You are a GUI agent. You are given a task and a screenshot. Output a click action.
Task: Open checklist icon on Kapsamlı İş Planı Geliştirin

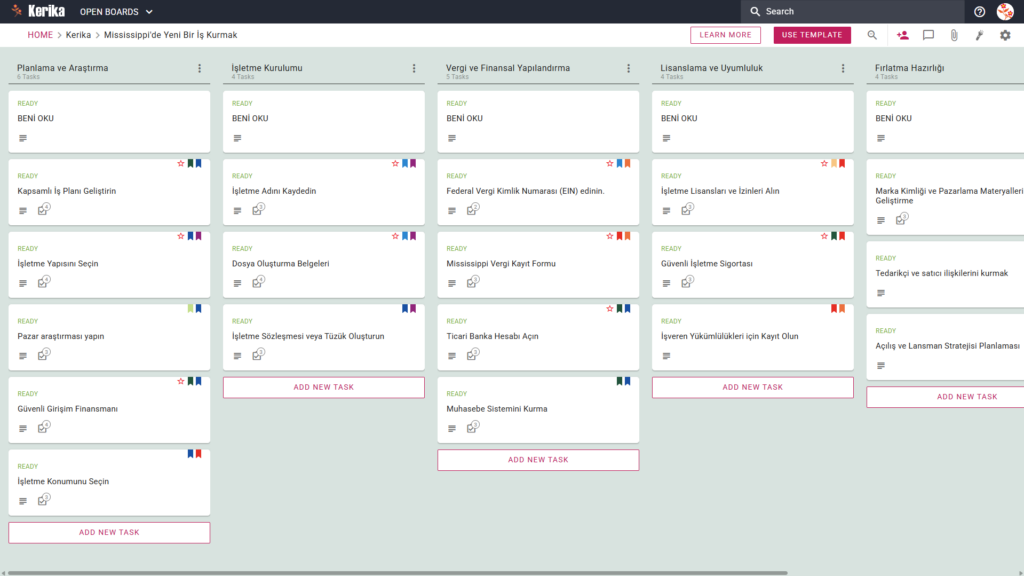(x=43, y=210)
